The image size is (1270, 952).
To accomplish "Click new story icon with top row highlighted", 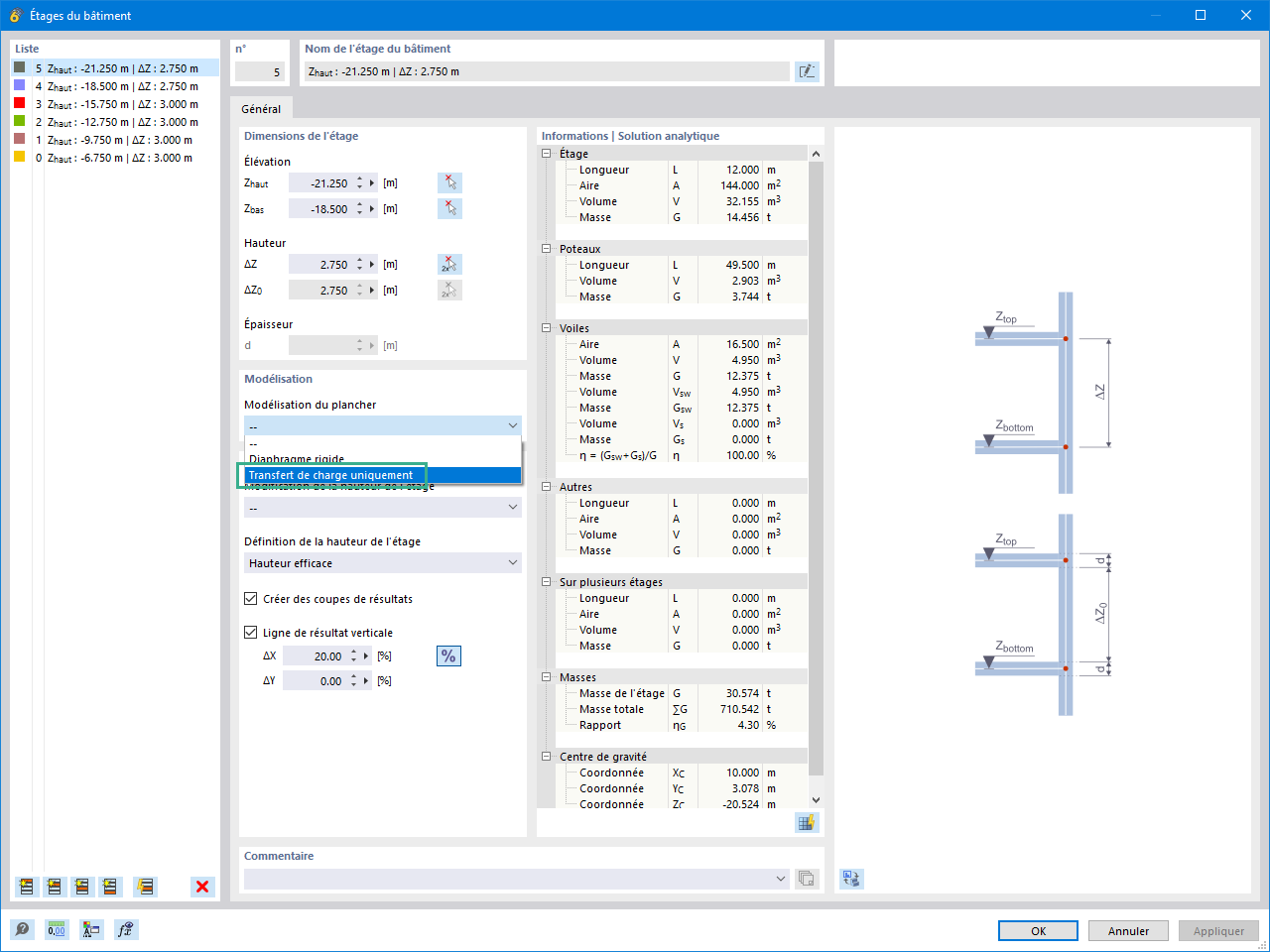I will pos(27,887).
